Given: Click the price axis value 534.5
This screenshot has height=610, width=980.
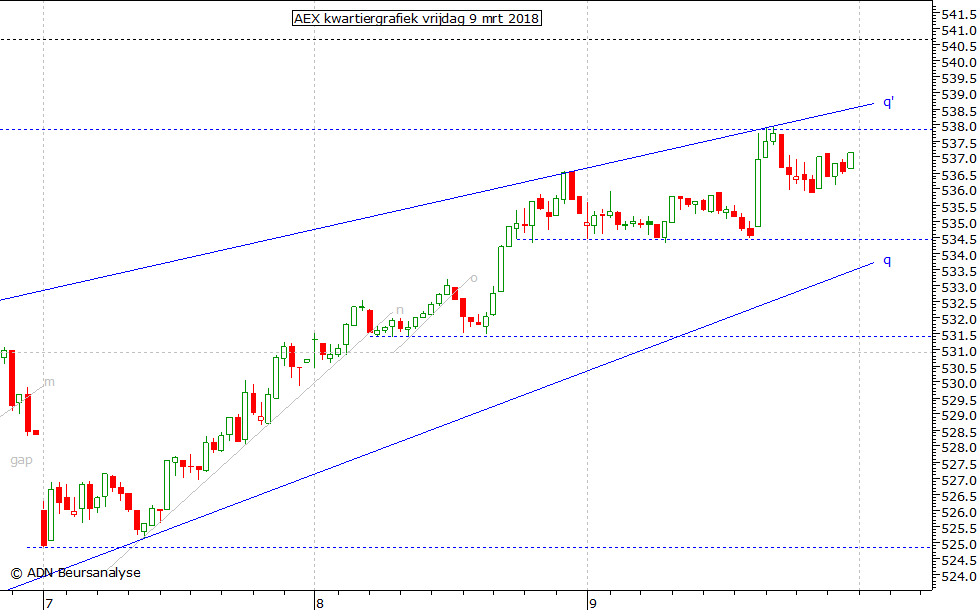Looking at the screenshot, I should [959, 239].
